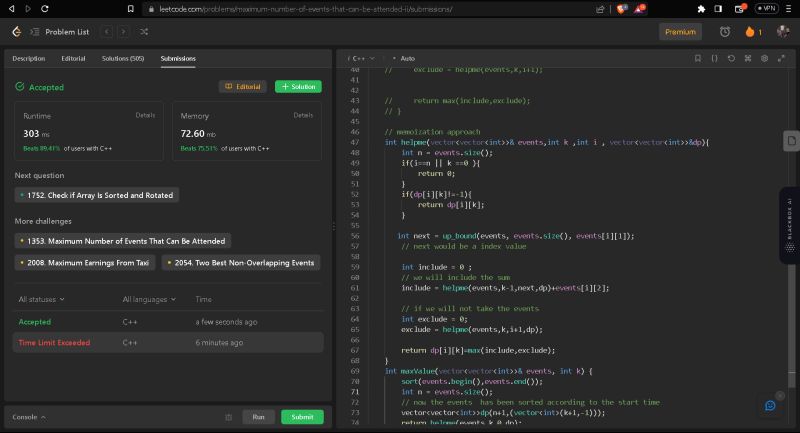
Task: Click the editor bookmark icon
Action: pyautogui.click(x=698, y=59)
